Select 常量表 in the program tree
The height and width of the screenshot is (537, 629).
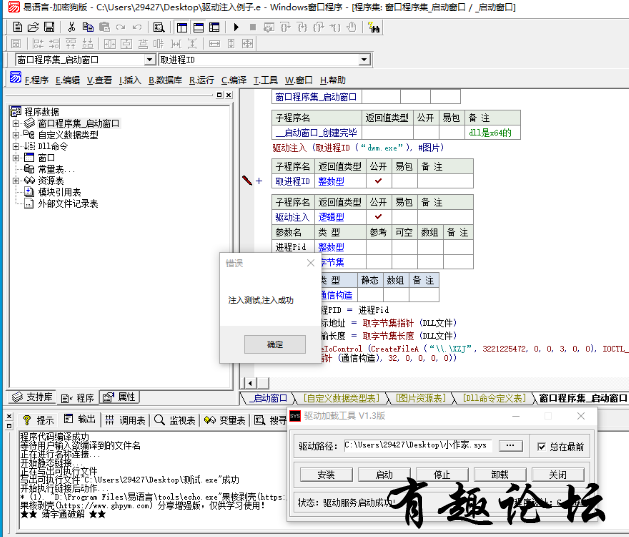[56, 169]
